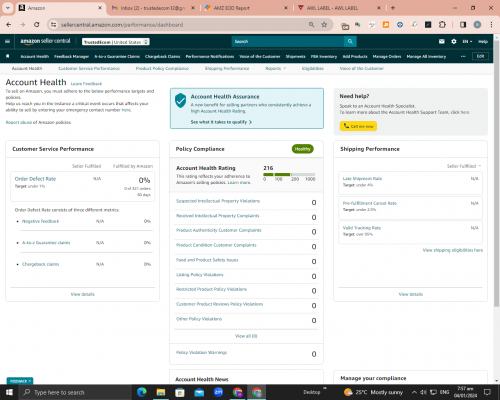The image size is (500, 400).
Task: Switch to the Inbox Gmail tab
Action: point(153,8)
